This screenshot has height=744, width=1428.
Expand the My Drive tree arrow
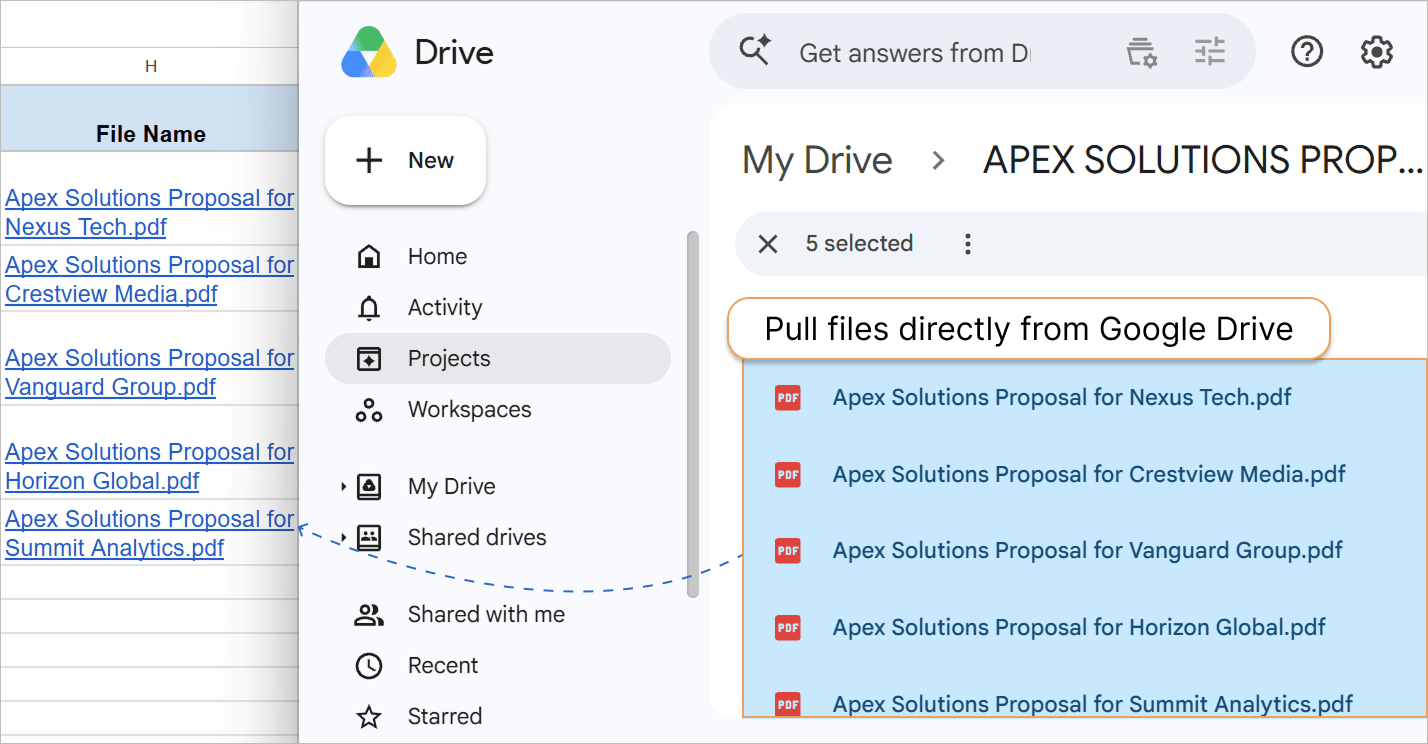pos(343,487)
